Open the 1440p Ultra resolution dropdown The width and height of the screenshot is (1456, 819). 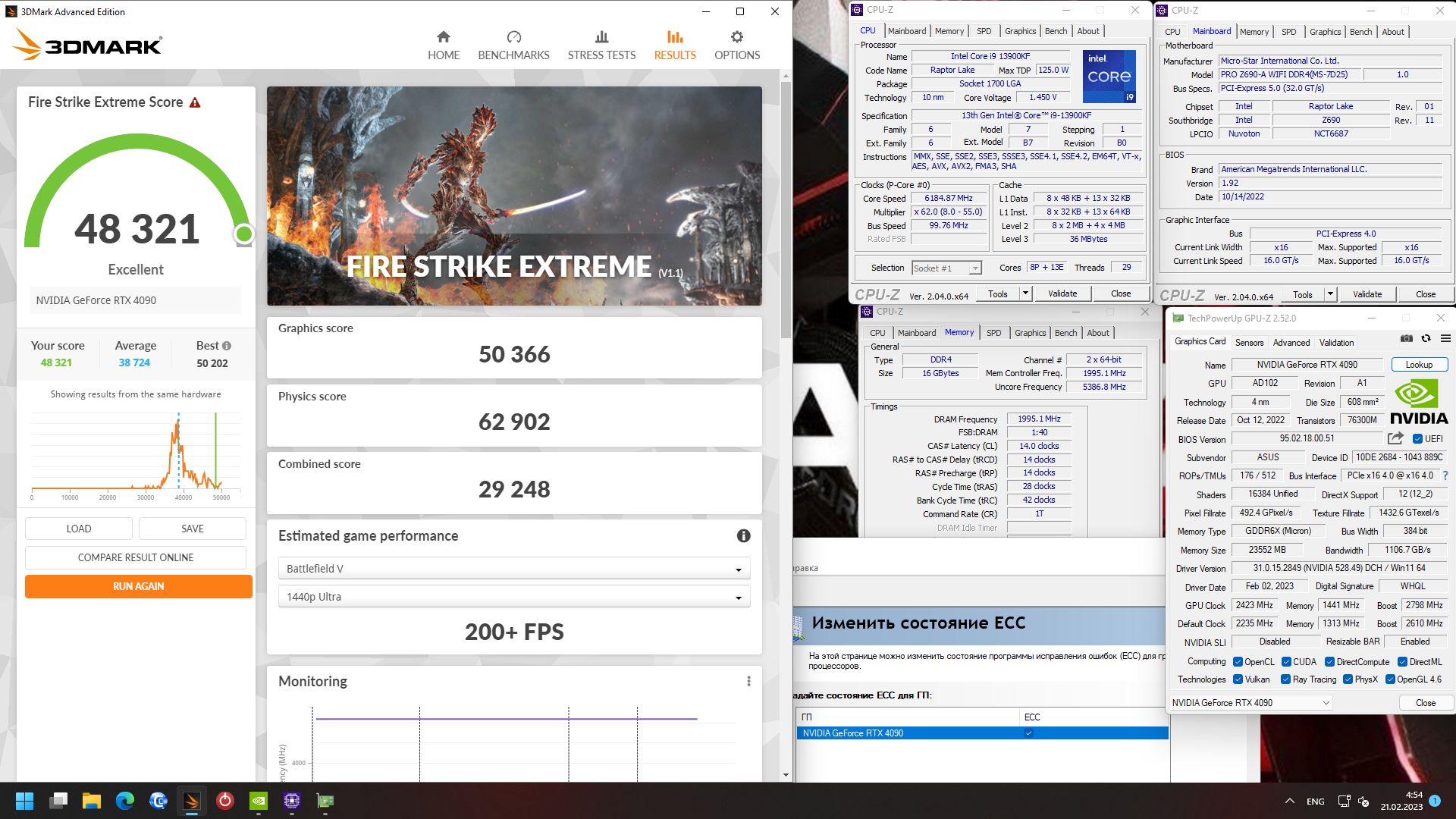click(514, 597)
